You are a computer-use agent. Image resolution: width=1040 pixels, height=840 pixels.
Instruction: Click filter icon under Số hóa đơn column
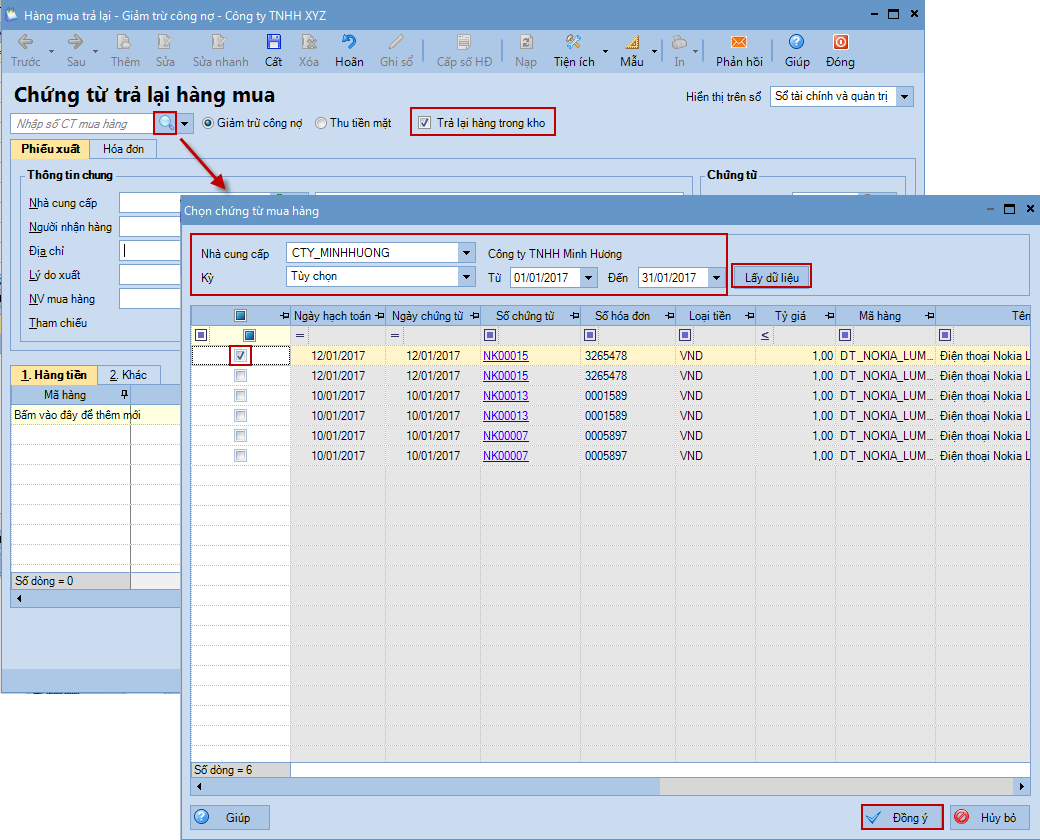[x=590, y=335]
